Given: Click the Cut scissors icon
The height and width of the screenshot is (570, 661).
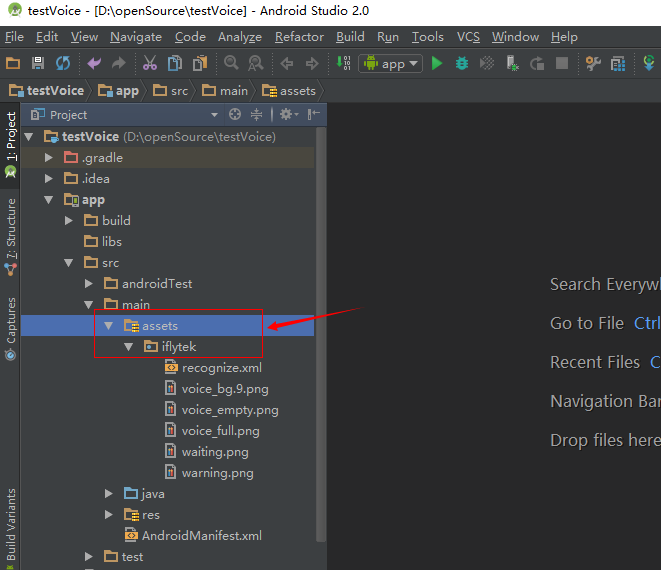Looking at the screenshot, I should [150, 63].
